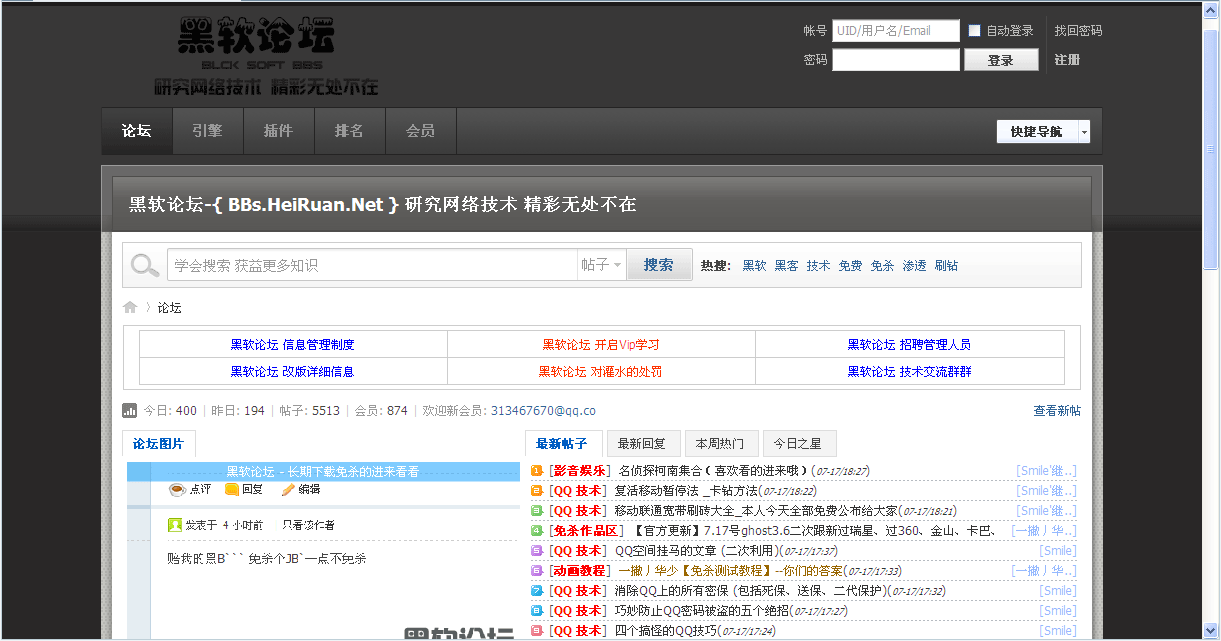
Task: Open the 注册 link
Action: [1067, 60]
